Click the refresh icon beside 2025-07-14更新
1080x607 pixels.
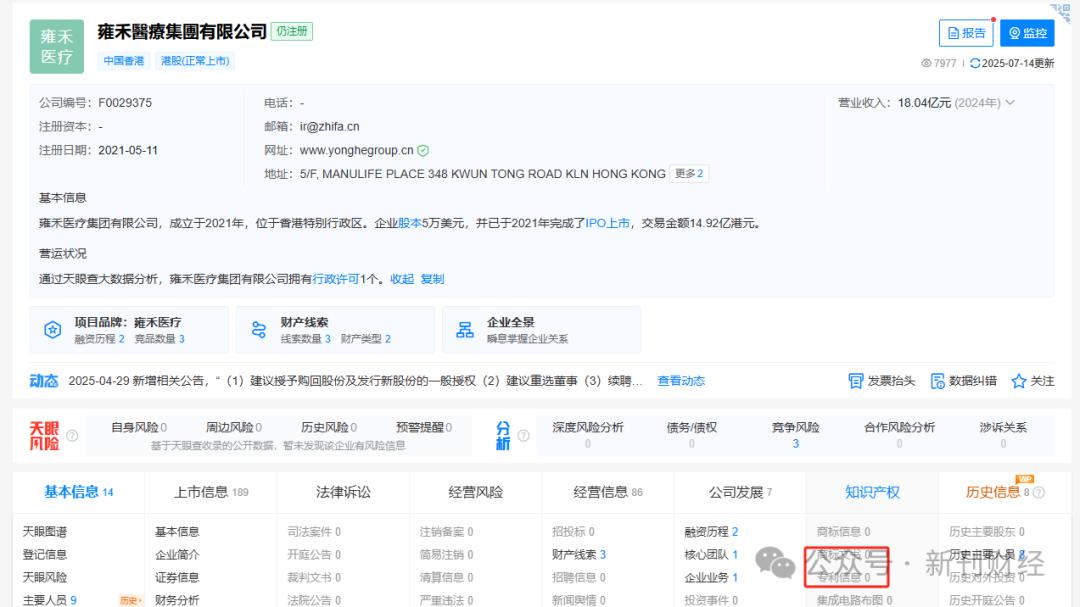click(x=975, y=63)
